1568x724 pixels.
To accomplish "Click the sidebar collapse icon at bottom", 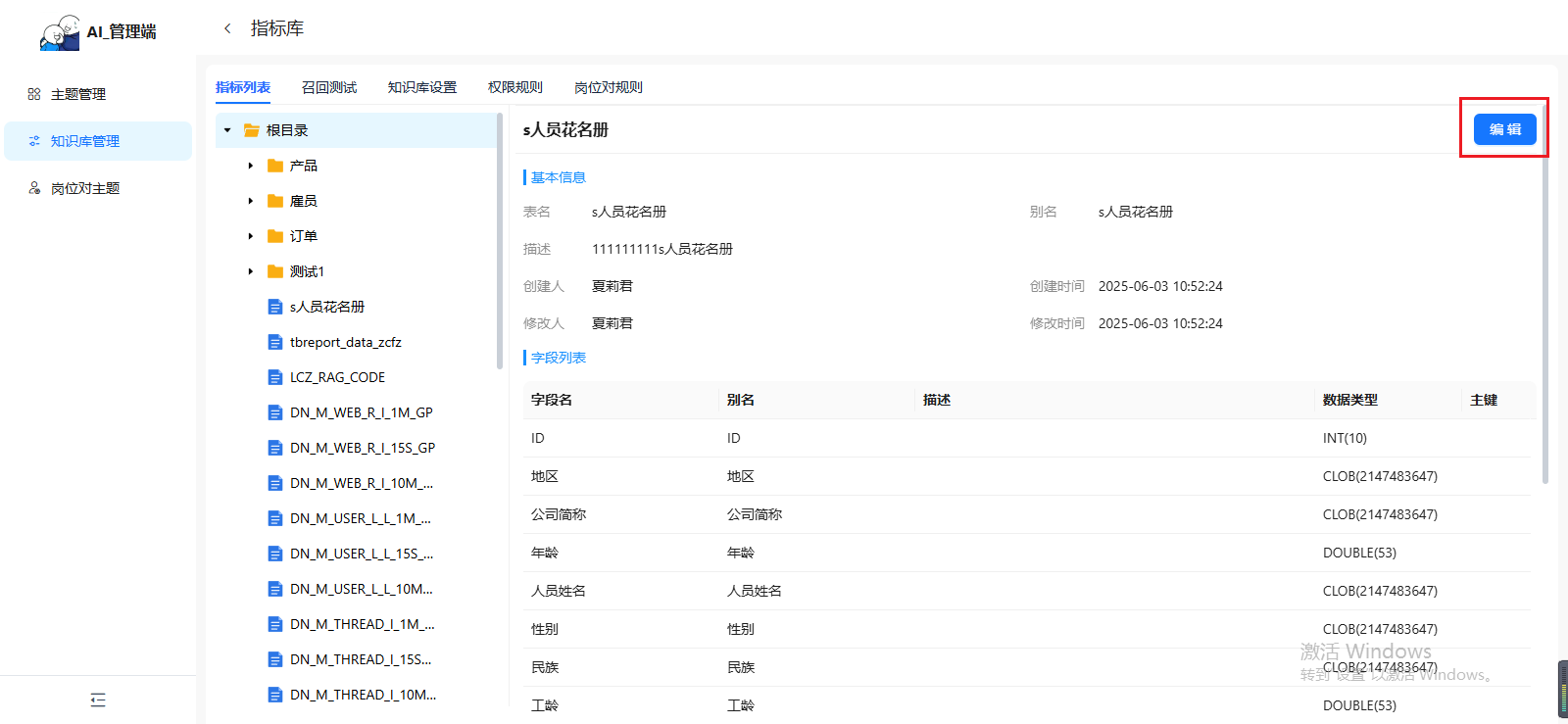I will tap(98, 700).
